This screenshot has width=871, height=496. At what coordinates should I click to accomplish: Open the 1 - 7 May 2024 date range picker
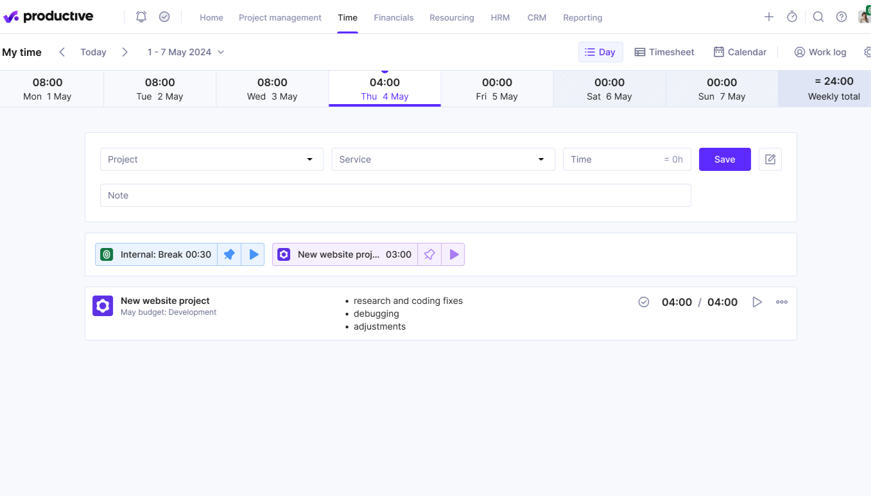186,52
